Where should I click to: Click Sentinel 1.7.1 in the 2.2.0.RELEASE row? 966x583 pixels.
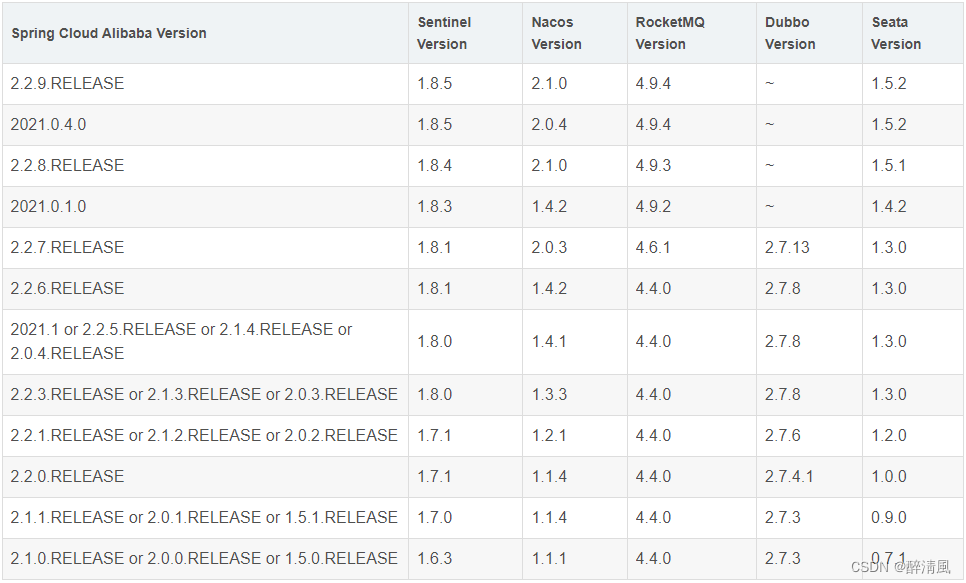point(434,476)
